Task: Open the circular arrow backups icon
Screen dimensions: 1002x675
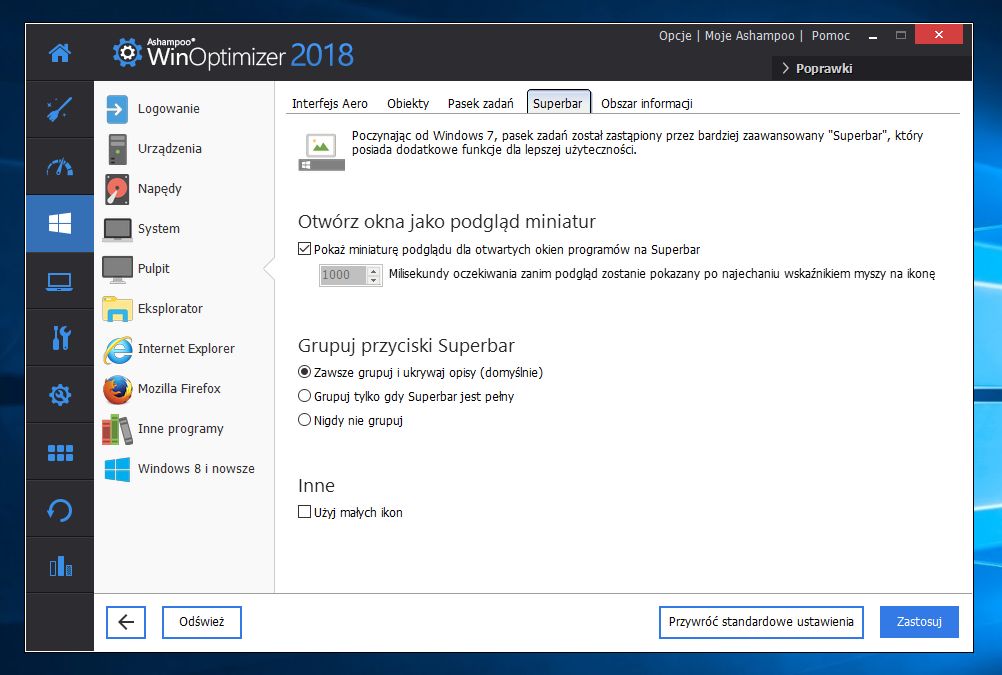Action: (59, 509)
